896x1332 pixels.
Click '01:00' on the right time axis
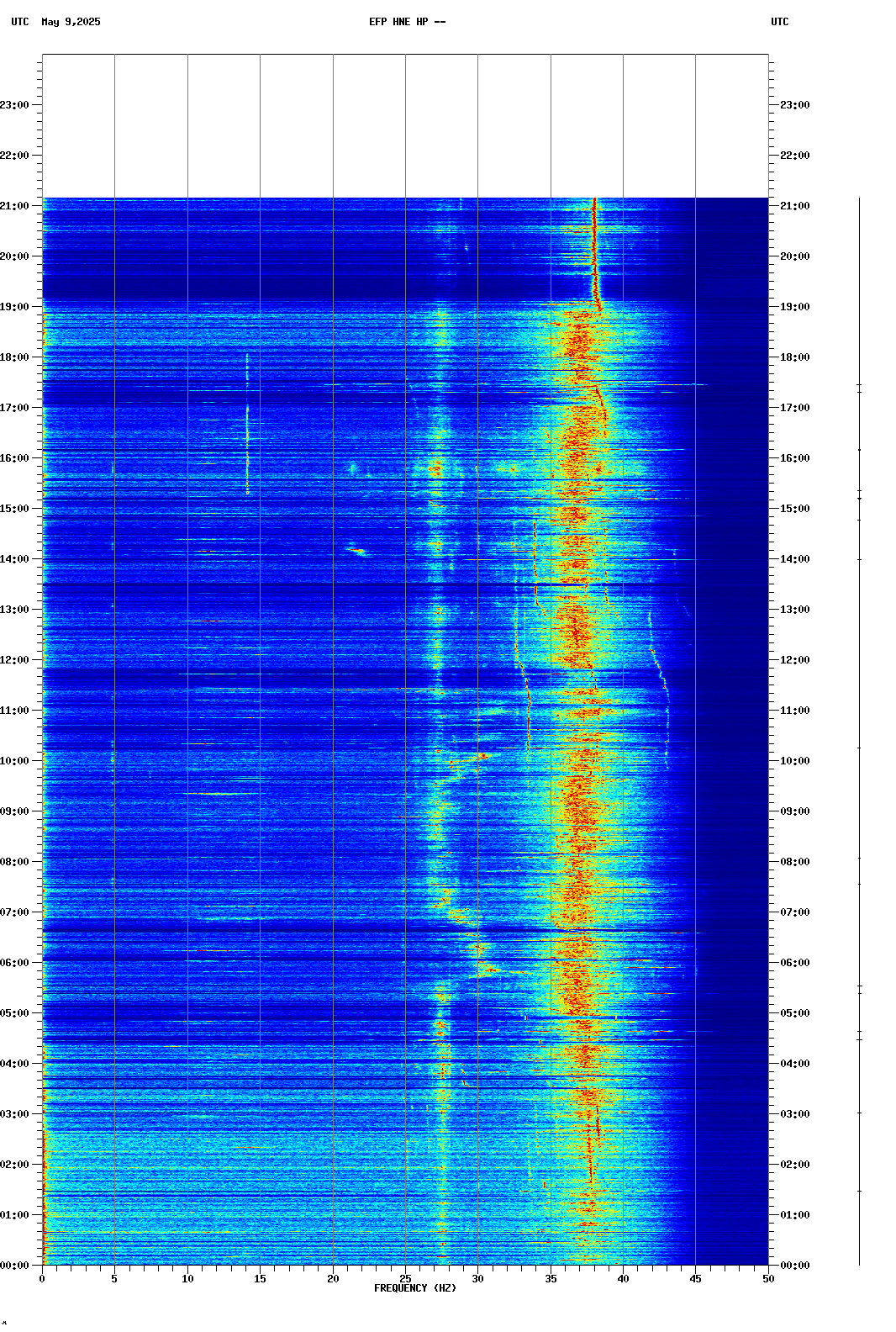pyautogui.click(x=795, y=1215)
